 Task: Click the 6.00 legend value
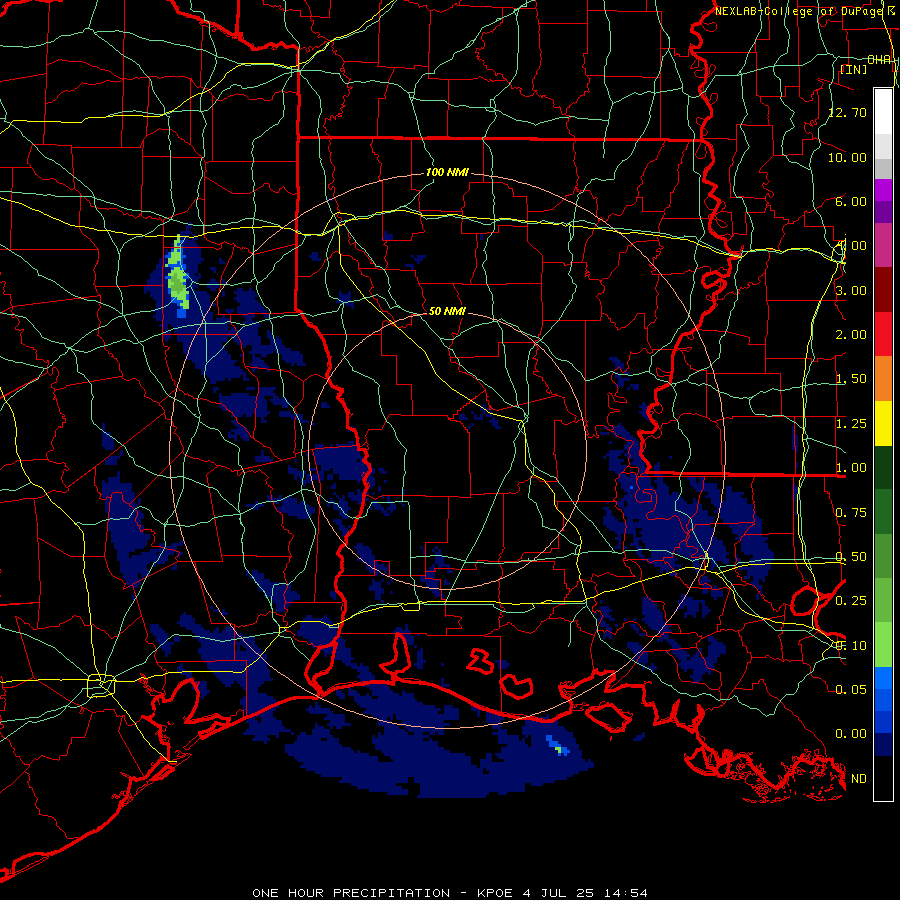pyautogui.click(x=851, y=201)
